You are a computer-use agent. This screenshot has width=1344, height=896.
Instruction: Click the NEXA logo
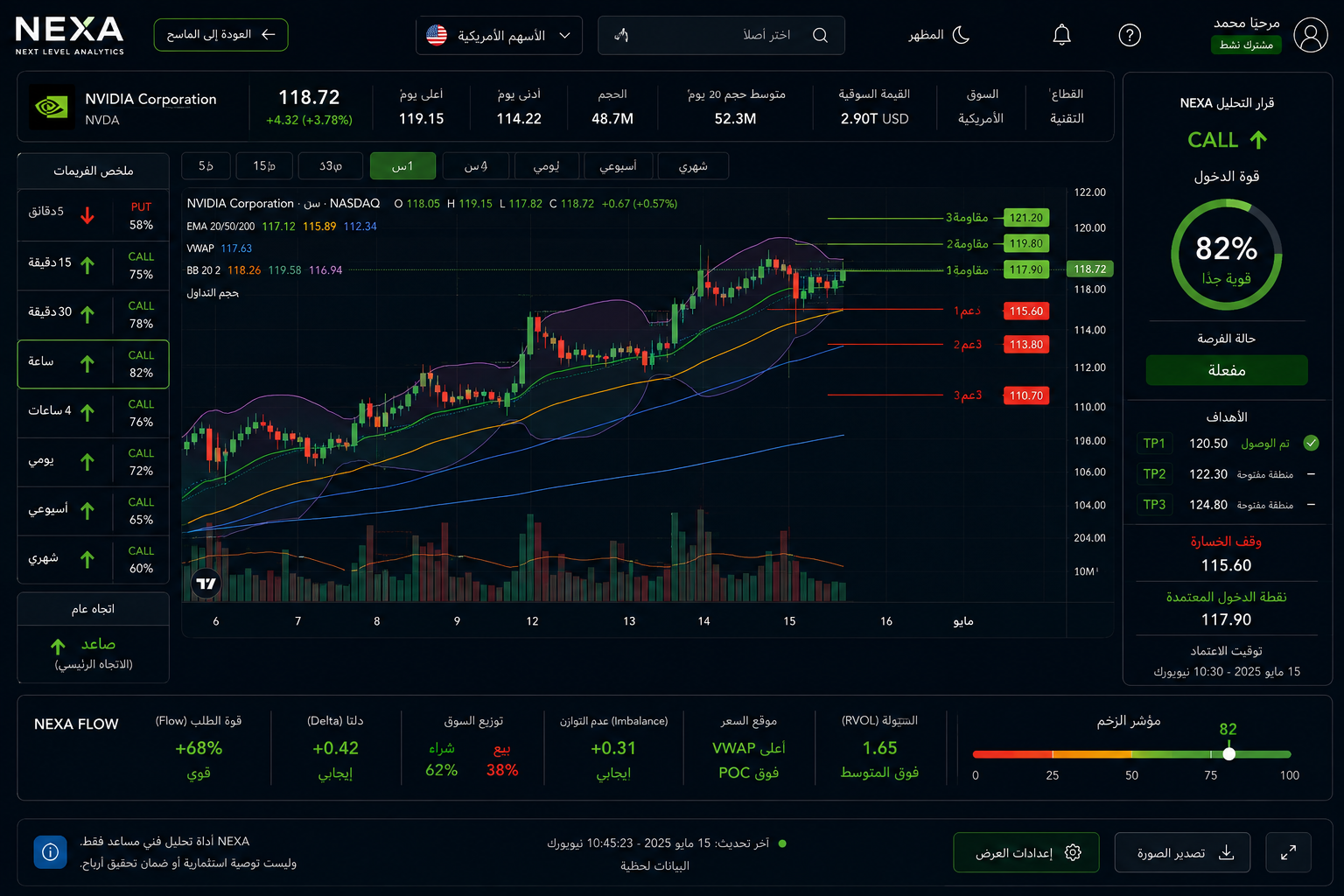click(x=69, y=35)
